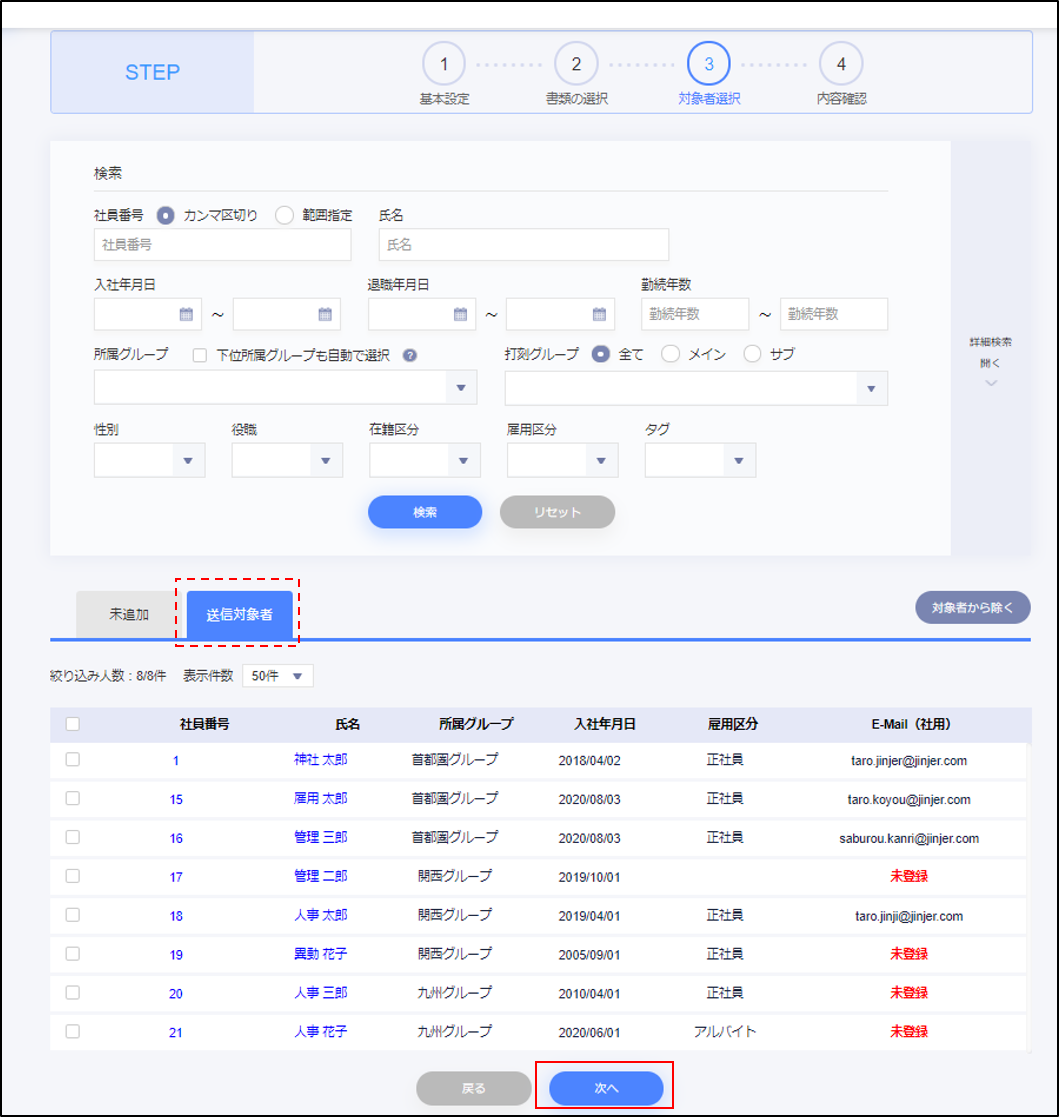Image resolution: width=1059 pixels, height=1117 pixels.
Task: Enable 下位所属グループも自動で選択 checkbox
Action: tap(200, 355)
